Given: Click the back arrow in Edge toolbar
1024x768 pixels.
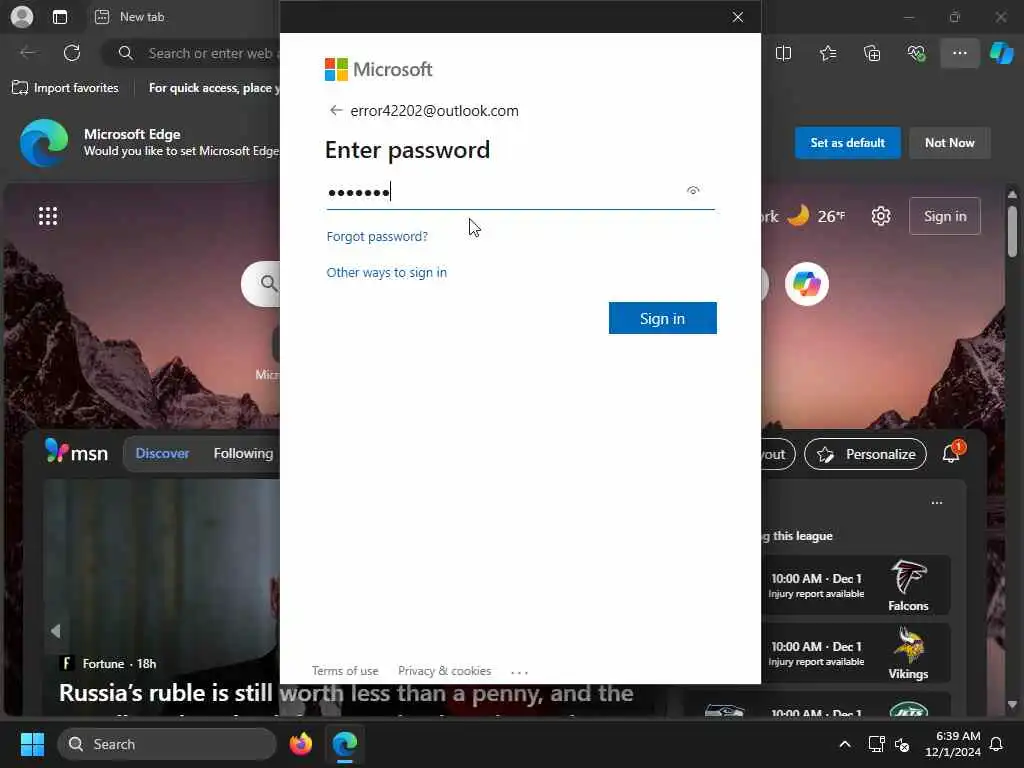Looking at the screenshot, I should [x=27, y=53].
